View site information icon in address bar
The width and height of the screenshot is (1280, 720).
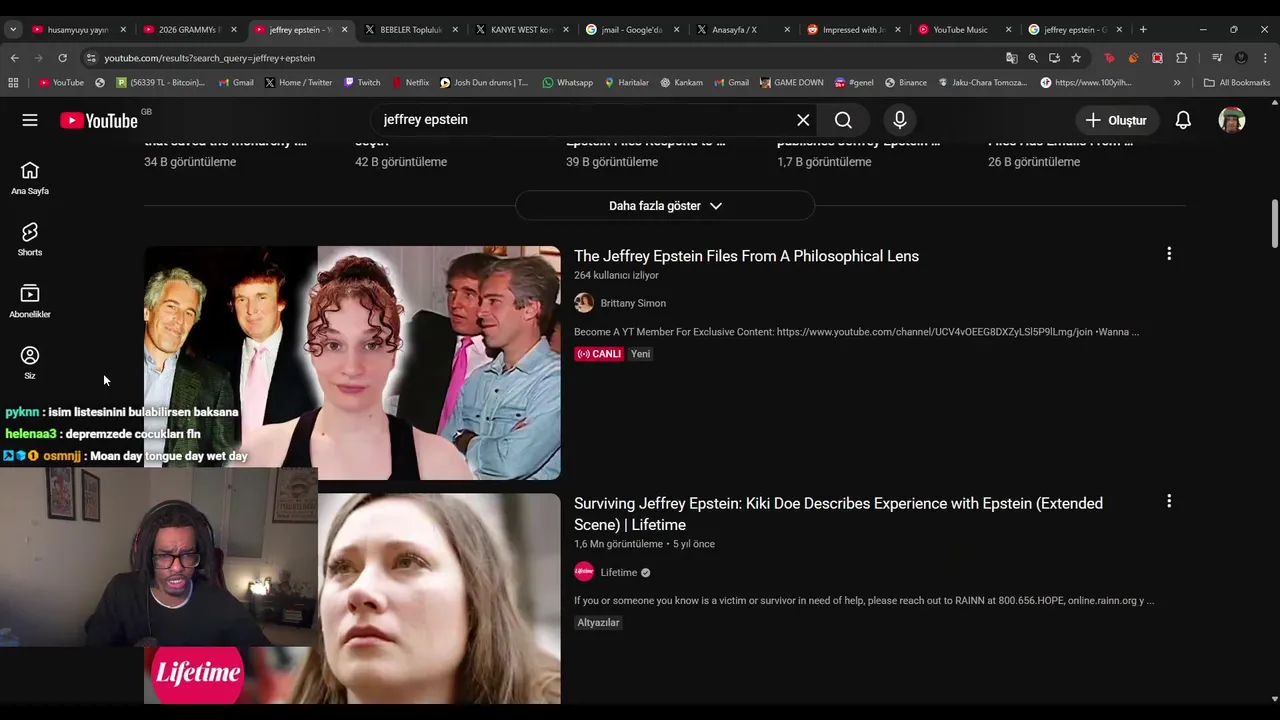point(91,58)
